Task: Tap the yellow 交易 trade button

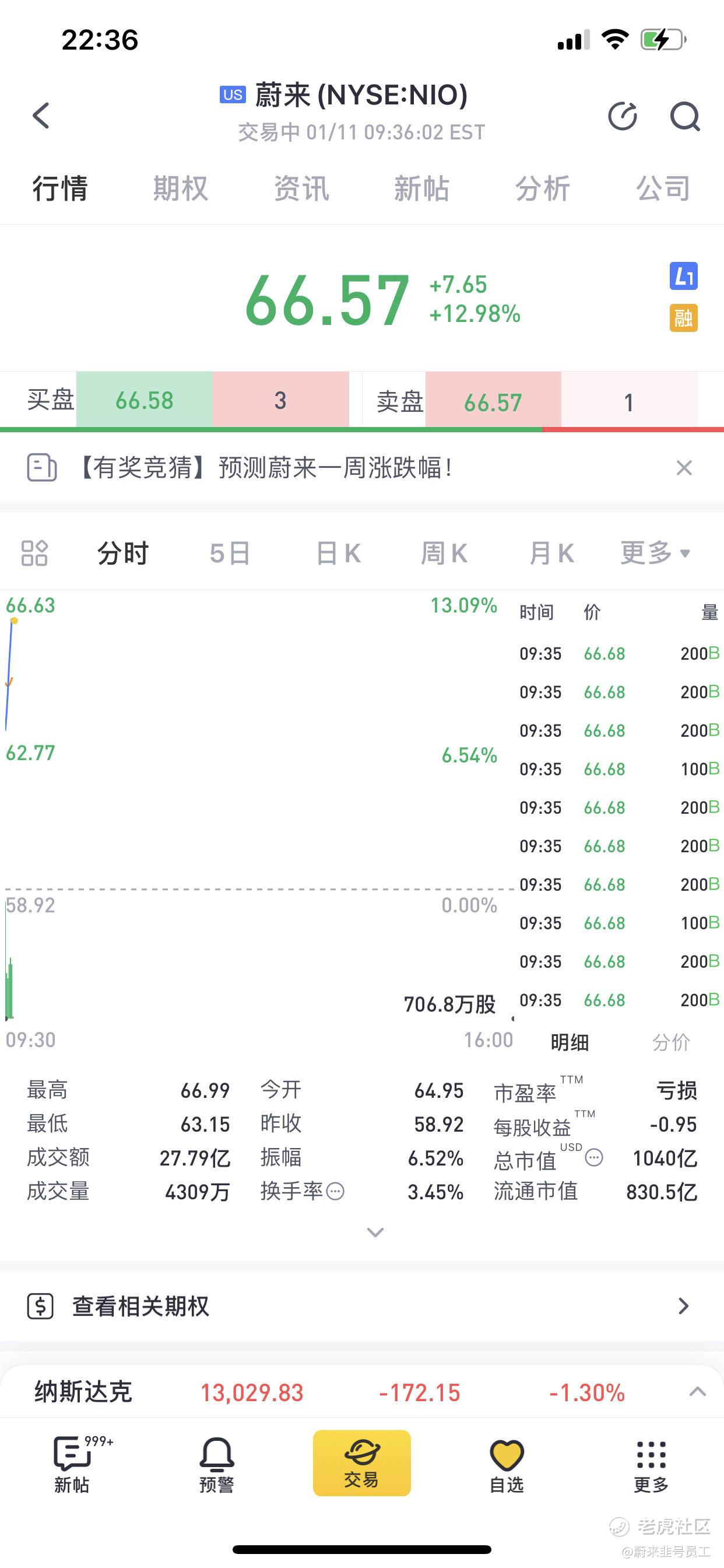Action: 362,1462
